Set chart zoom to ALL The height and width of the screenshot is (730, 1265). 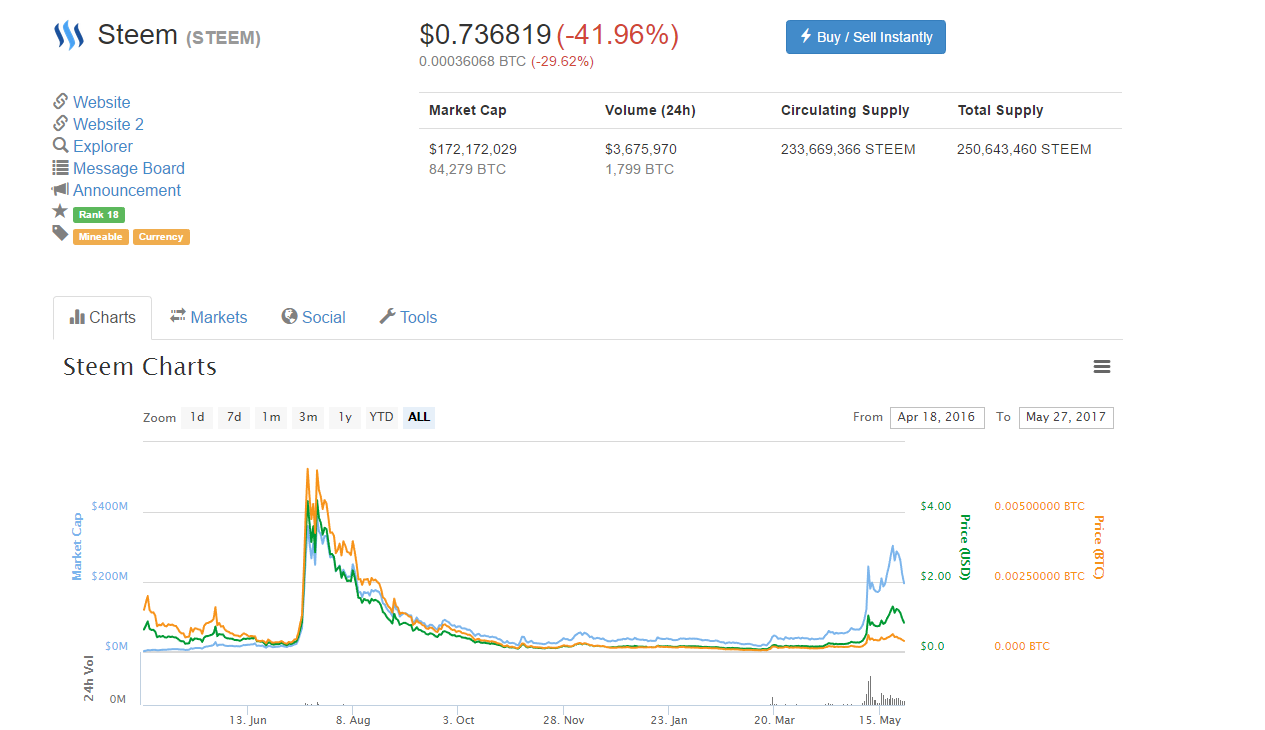tap(419, 417)
